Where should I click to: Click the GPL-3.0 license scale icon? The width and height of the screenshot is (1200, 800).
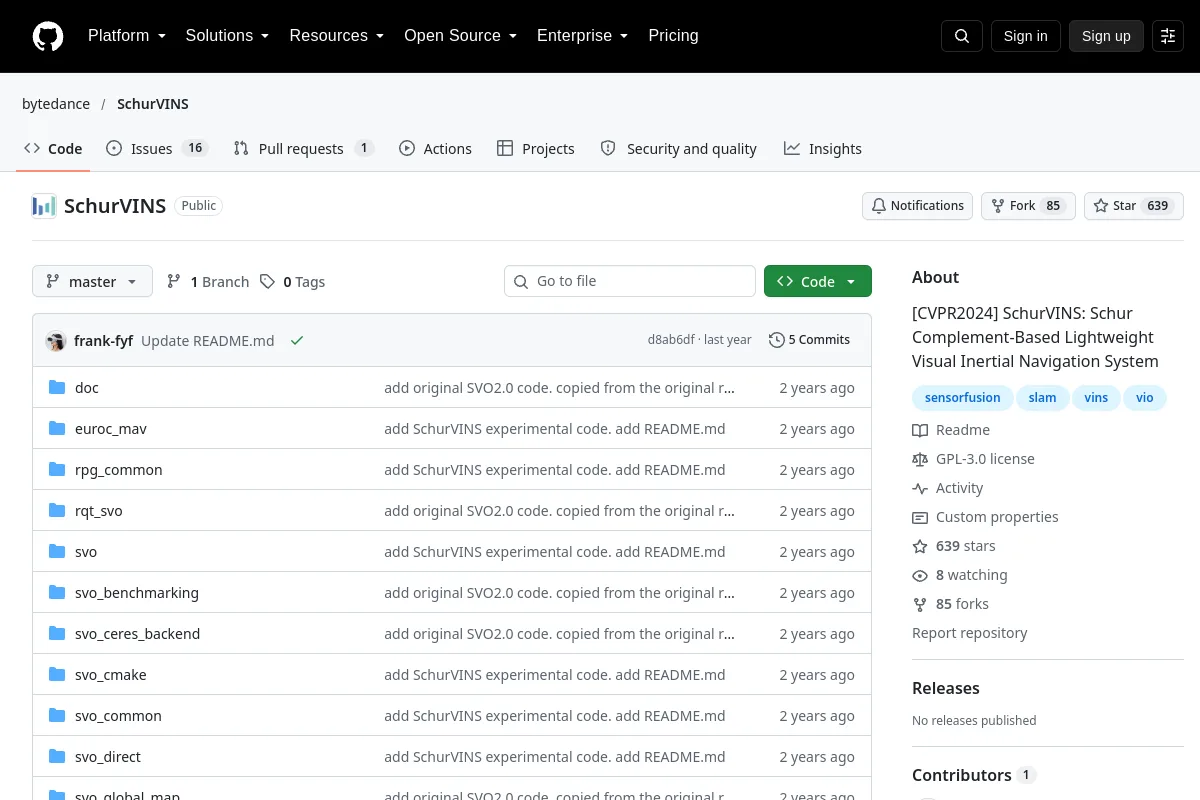920,459
